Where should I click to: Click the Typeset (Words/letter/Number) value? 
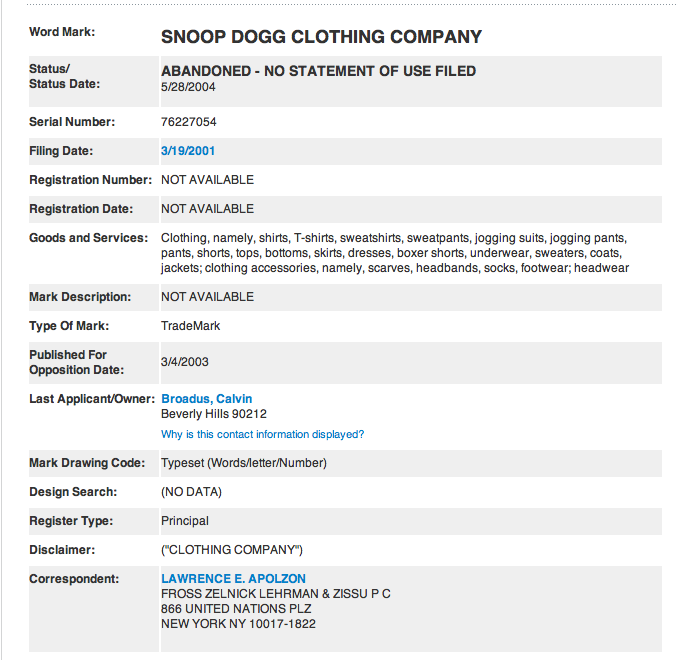pyautogui.click(x=244, y=463)
